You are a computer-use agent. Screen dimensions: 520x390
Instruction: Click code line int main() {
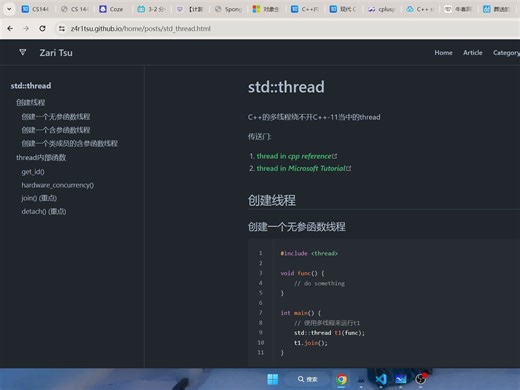click(301, 313)
